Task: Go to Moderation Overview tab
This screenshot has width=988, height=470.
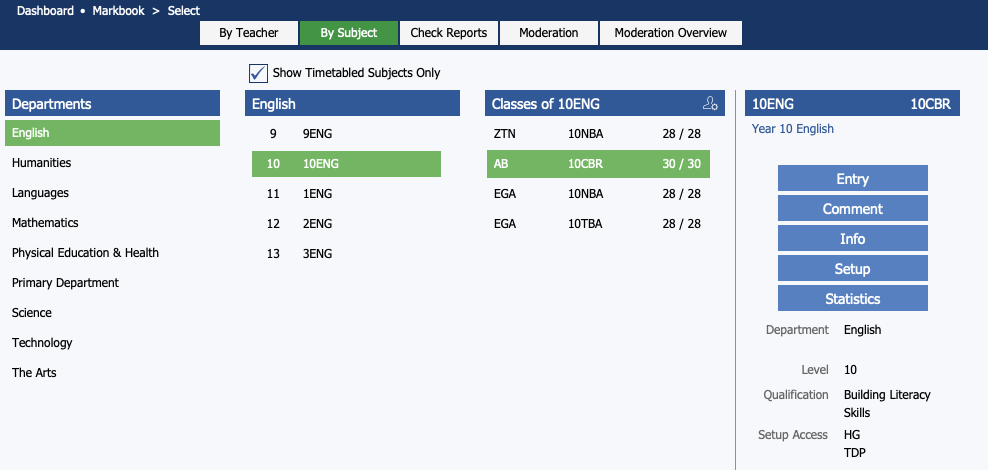Action: 670,33
